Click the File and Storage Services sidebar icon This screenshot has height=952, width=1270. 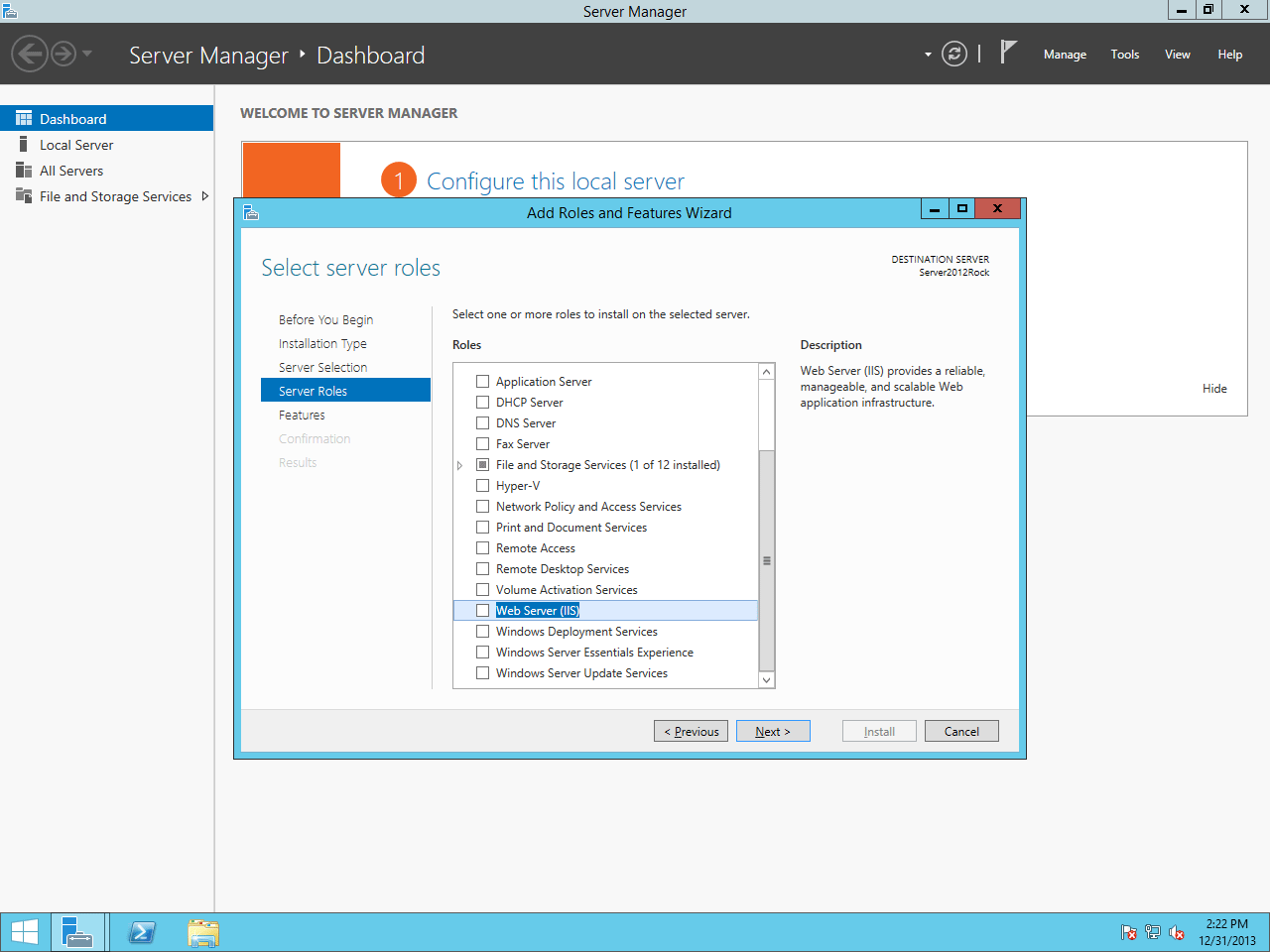click(x=24, y=195)
